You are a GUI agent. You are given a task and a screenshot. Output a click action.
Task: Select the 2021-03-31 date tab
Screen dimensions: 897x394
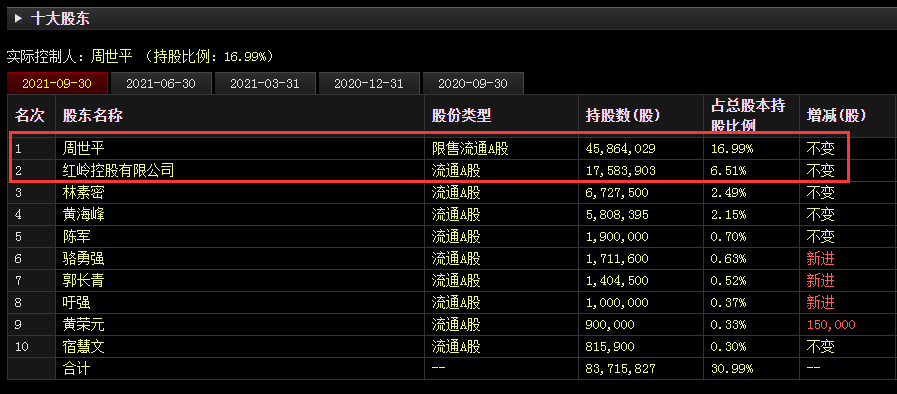pos(265,83)
